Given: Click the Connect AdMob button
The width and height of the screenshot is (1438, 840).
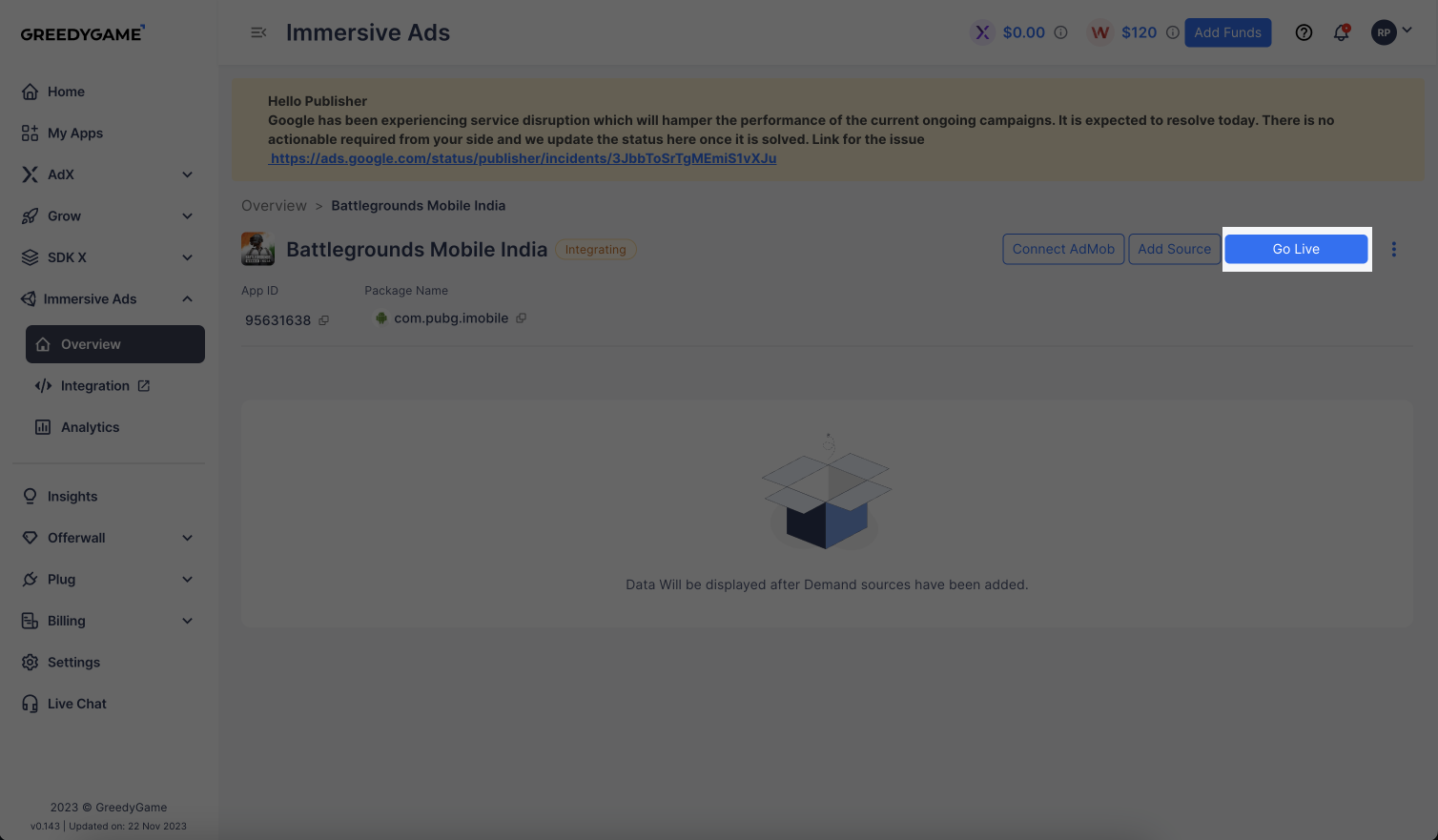Looking at the screenshot, I should tap(1063, 249).
